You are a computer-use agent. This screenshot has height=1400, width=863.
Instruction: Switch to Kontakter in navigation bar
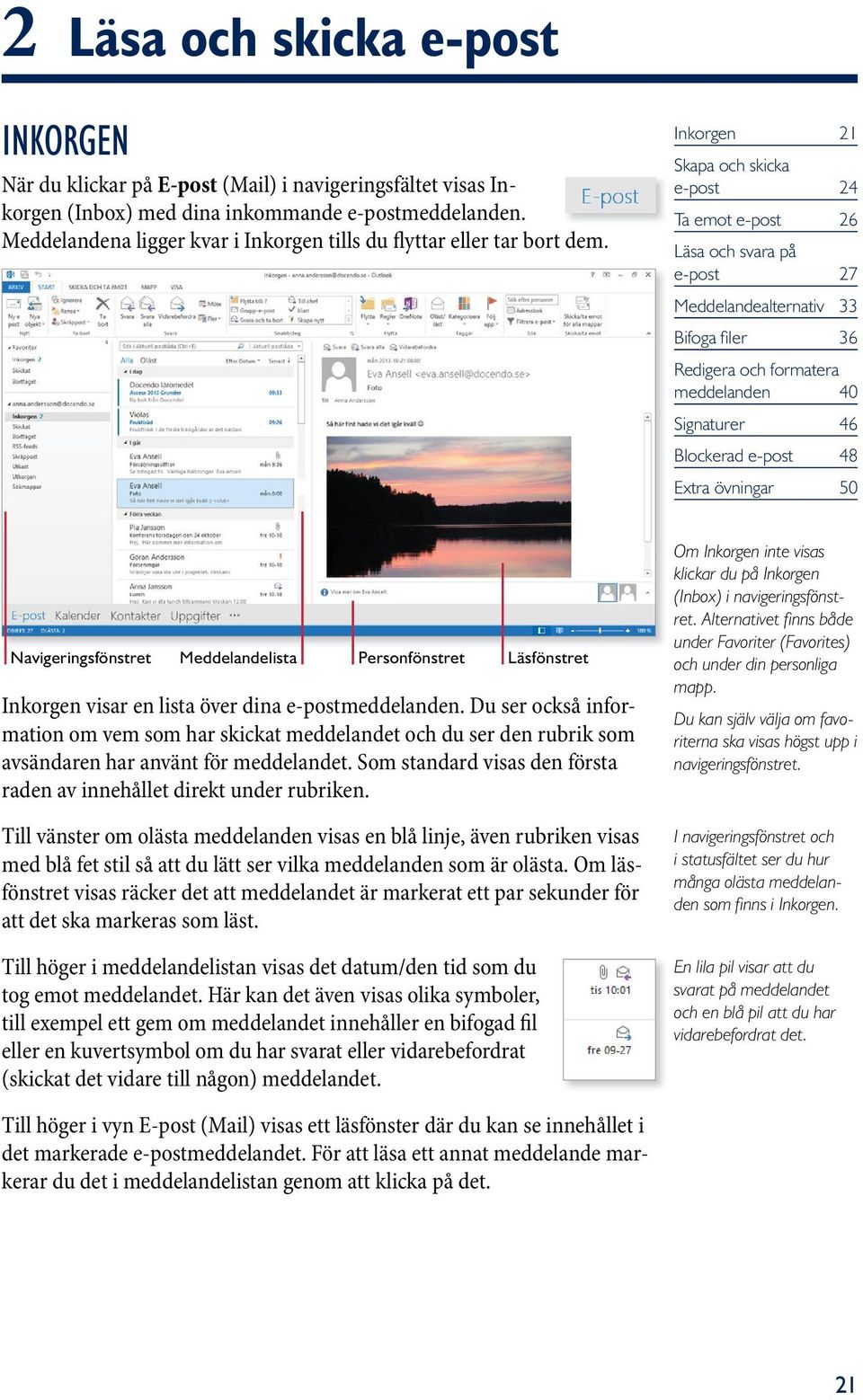(x=136, y=616)
